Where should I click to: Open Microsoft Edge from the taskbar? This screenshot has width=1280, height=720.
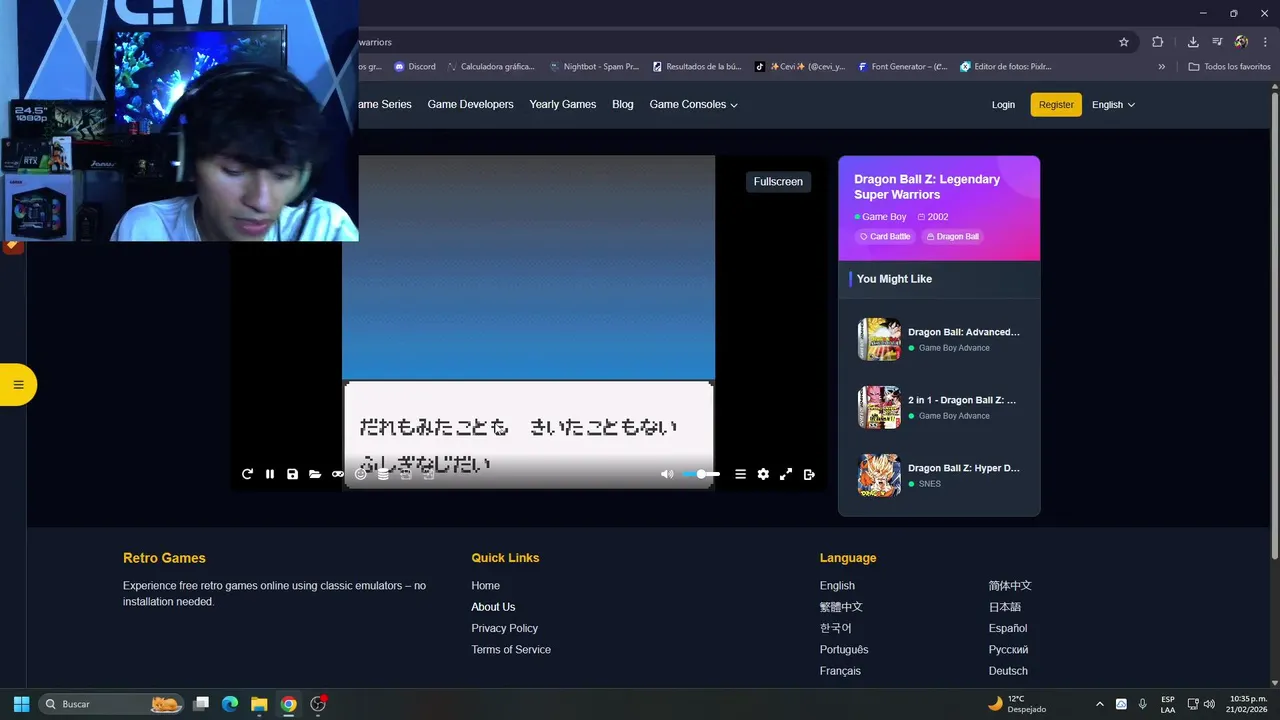229,704
